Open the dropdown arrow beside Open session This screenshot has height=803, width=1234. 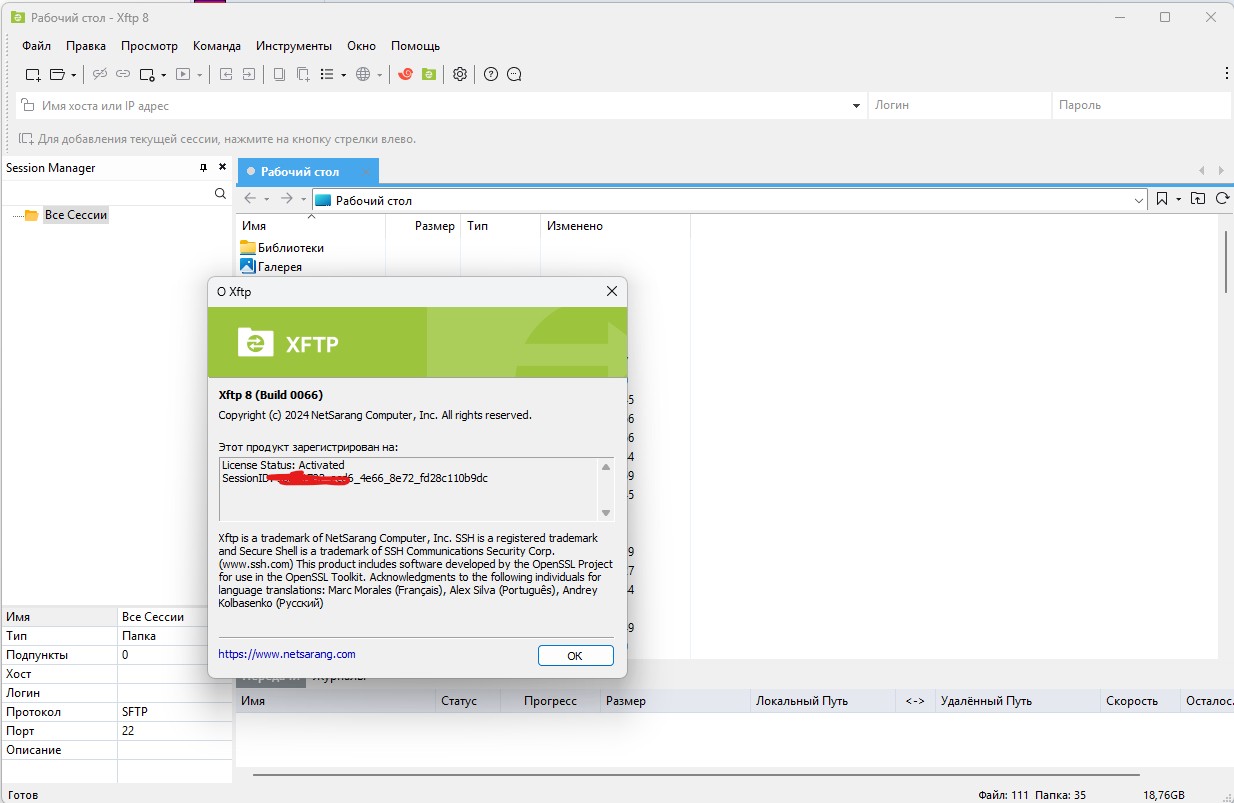click(73, 75)
